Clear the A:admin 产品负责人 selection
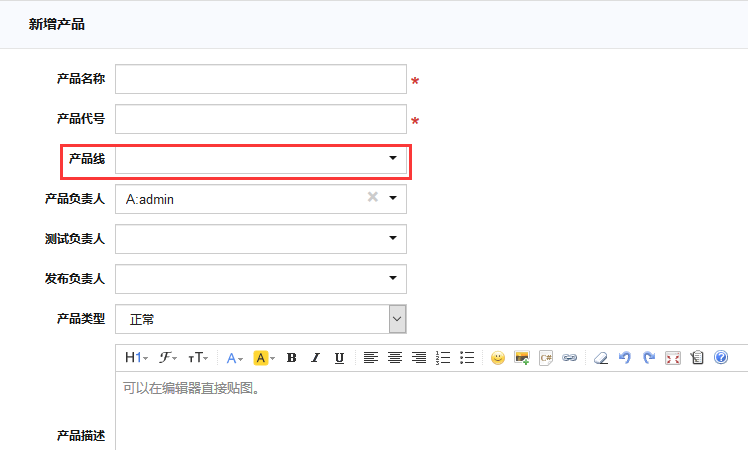The image size is (748, 450). click(x=372, y=198)
